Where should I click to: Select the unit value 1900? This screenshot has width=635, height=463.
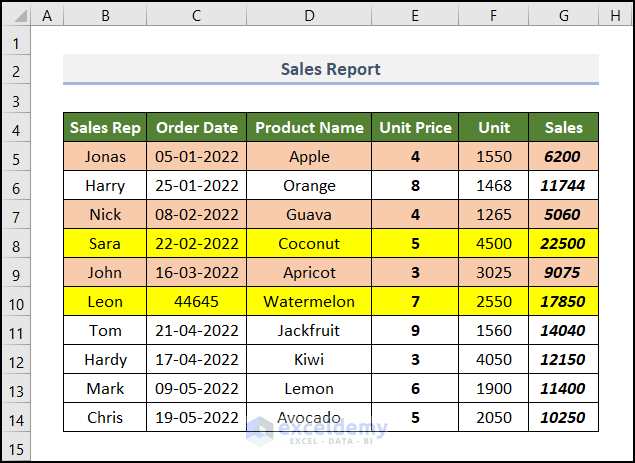[494, 389]
